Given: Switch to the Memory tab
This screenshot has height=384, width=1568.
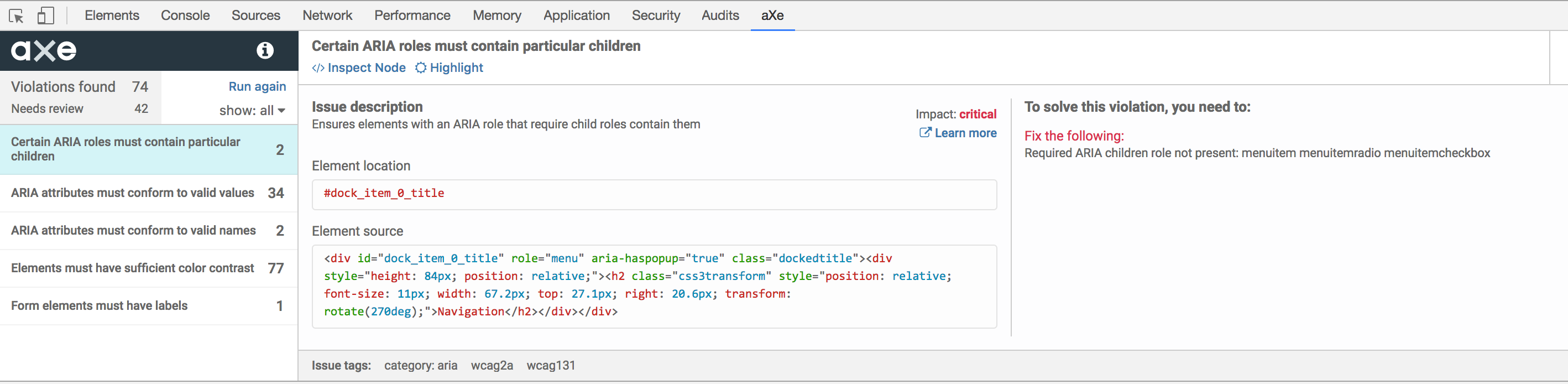Looking at the screenshot, I should click(x=496, y=15).
